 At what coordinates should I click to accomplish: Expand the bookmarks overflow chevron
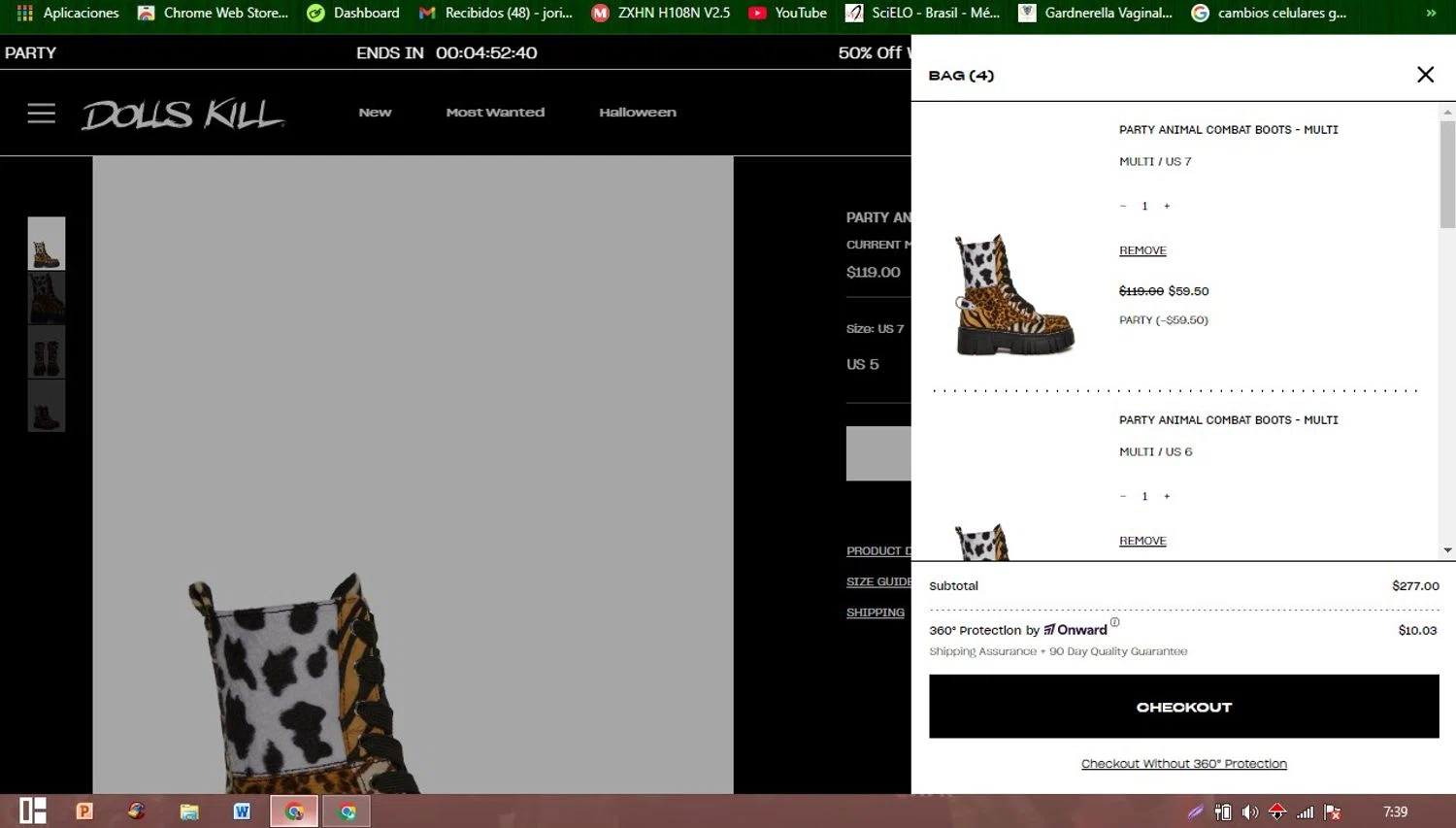1431,13
